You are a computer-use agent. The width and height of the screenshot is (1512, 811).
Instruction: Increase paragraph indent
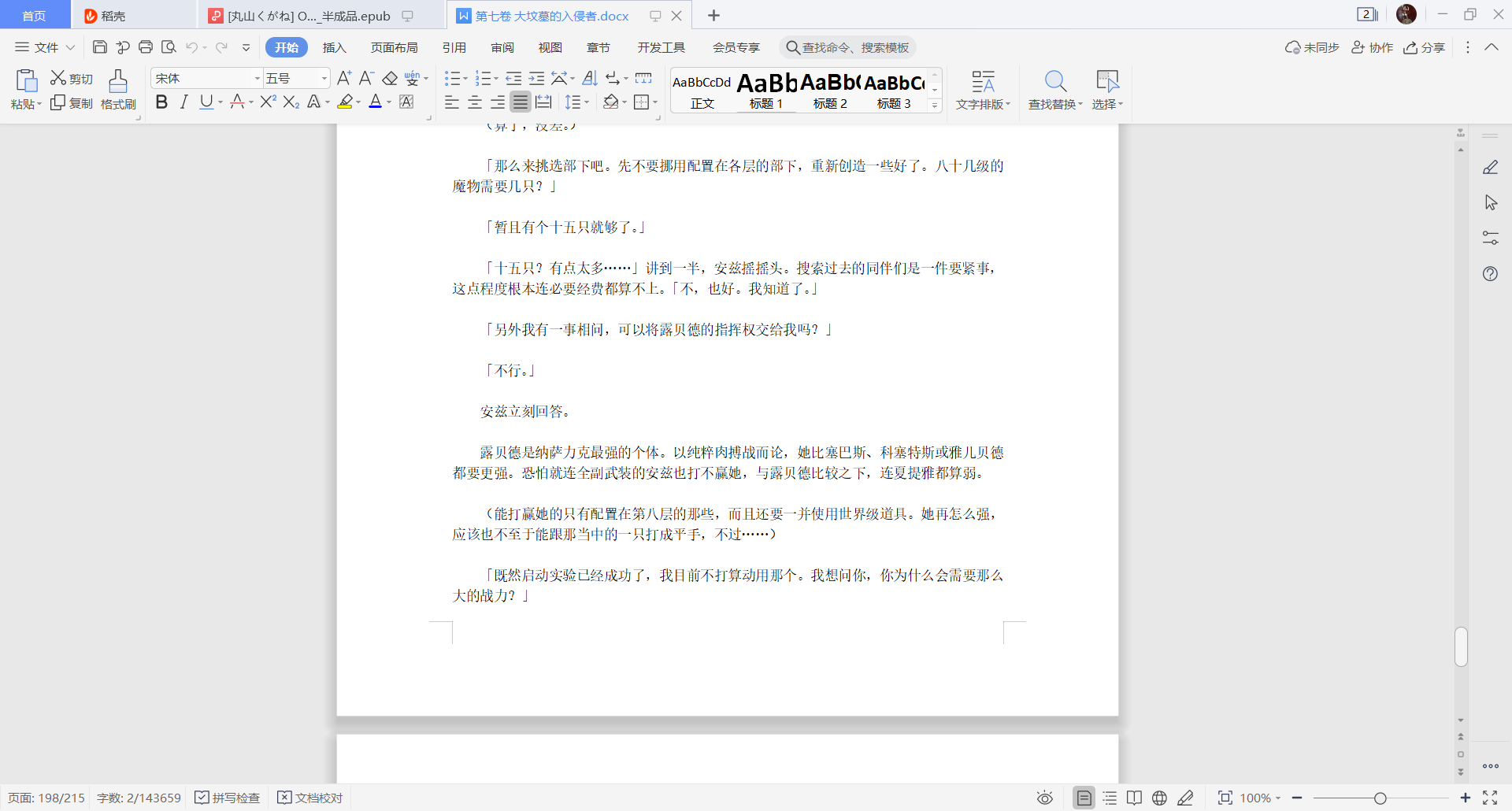pos(536,78)
